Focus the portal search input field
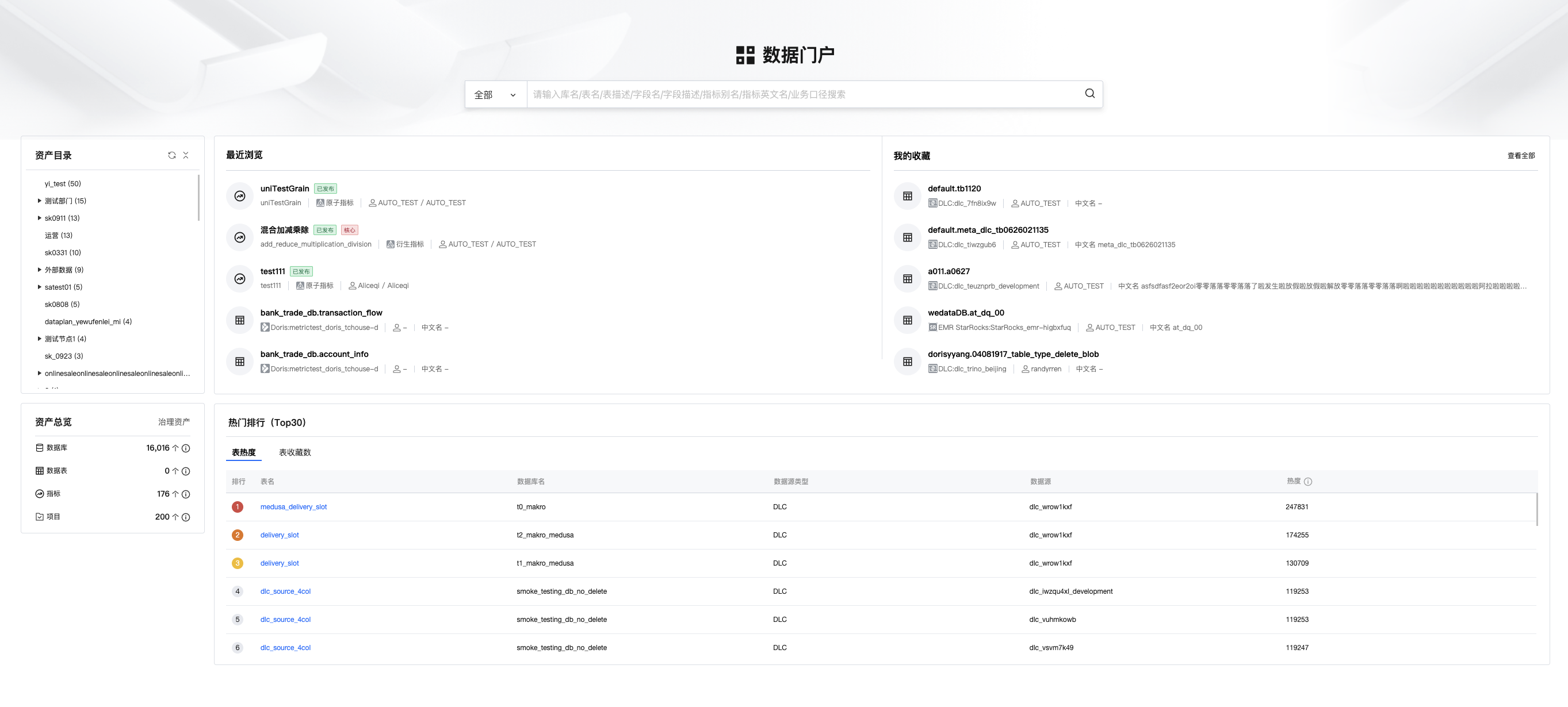Viewport: 1568px width, 707px height. [804, 94]
